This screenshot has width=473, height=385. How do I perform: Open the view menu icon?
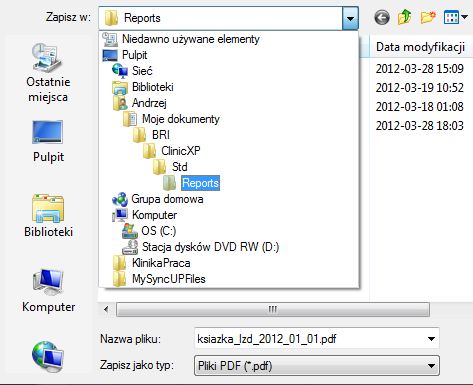pyautogui.click(x=452, y=18)
